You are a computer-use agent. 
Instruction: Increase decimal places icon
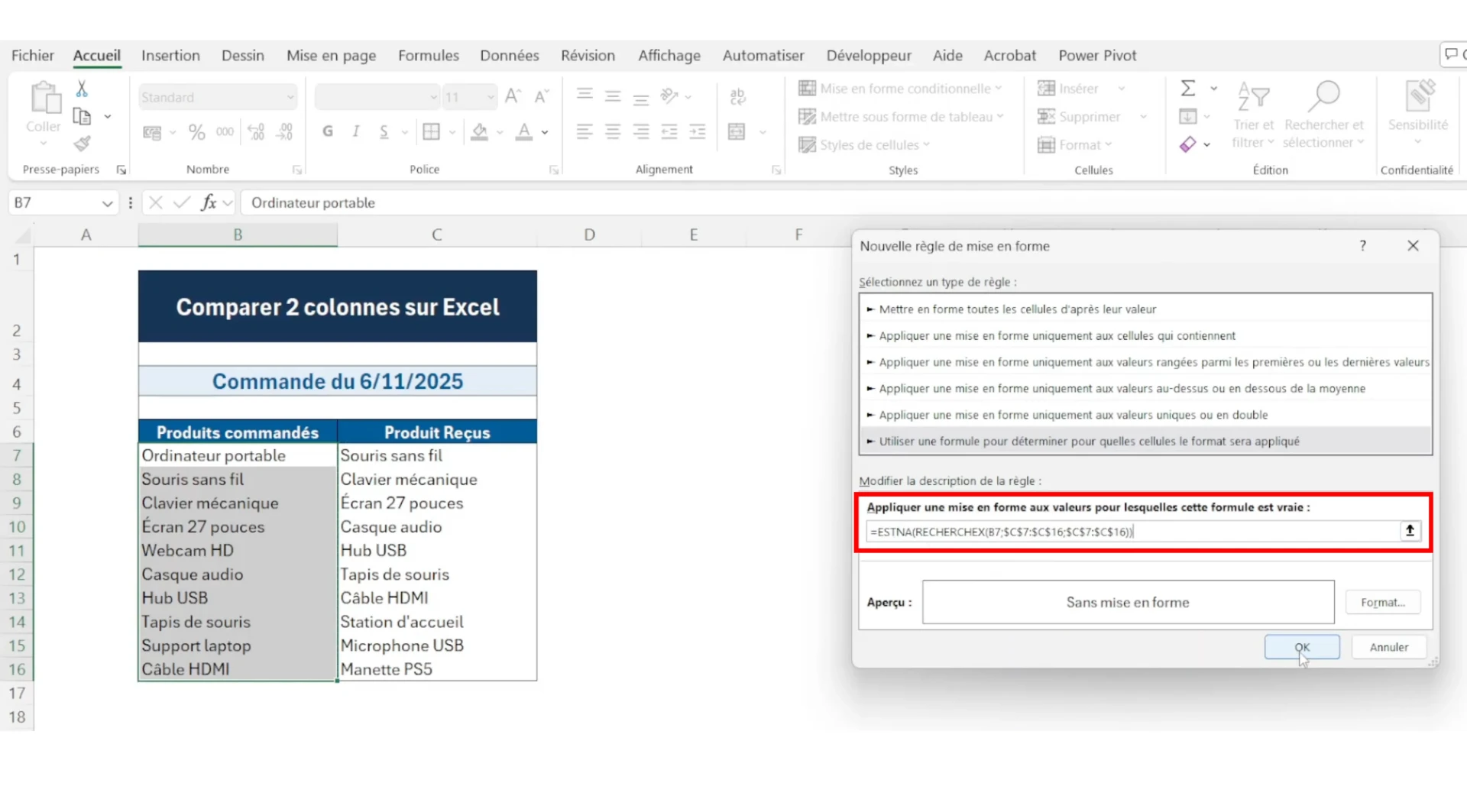(256, 132)
